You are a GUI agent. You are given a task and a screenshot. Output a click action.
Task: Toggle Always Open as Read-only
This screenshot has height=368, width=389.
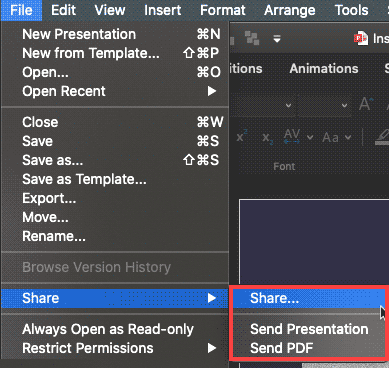(x=115, y=329)
